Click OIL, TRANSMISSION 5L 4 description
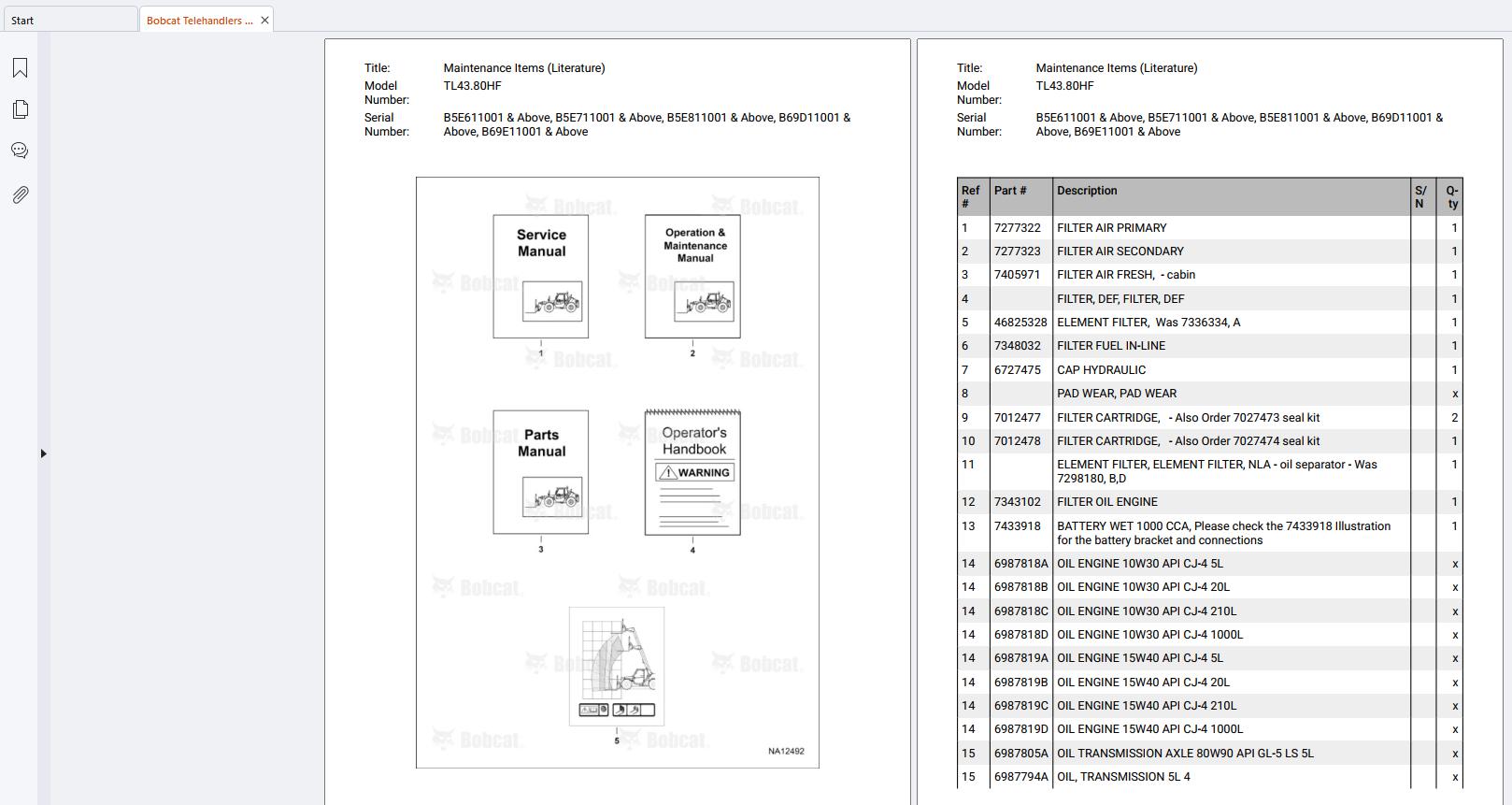This screenshot has width=1512, height=805. tap(1124, 777)
